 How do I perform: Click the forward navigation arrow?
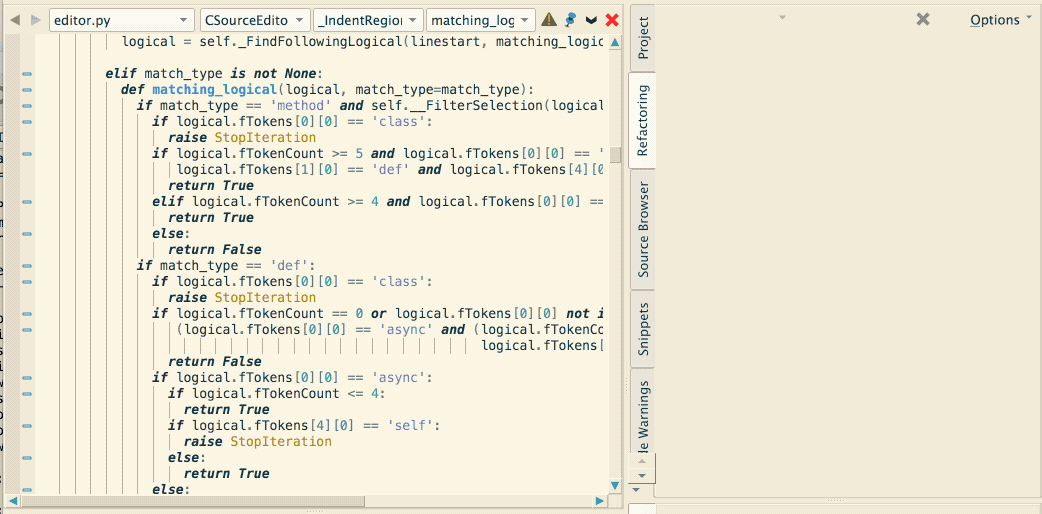click(x=35, y=20)
